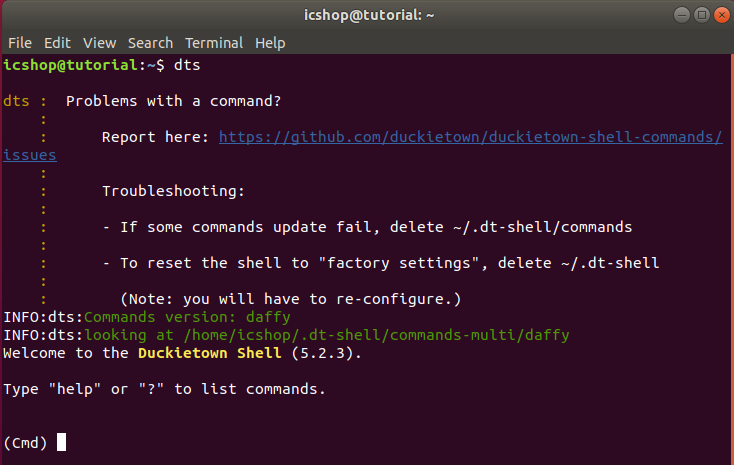
Task: Maximize the terminal window
Action: [x=702, y=15]
